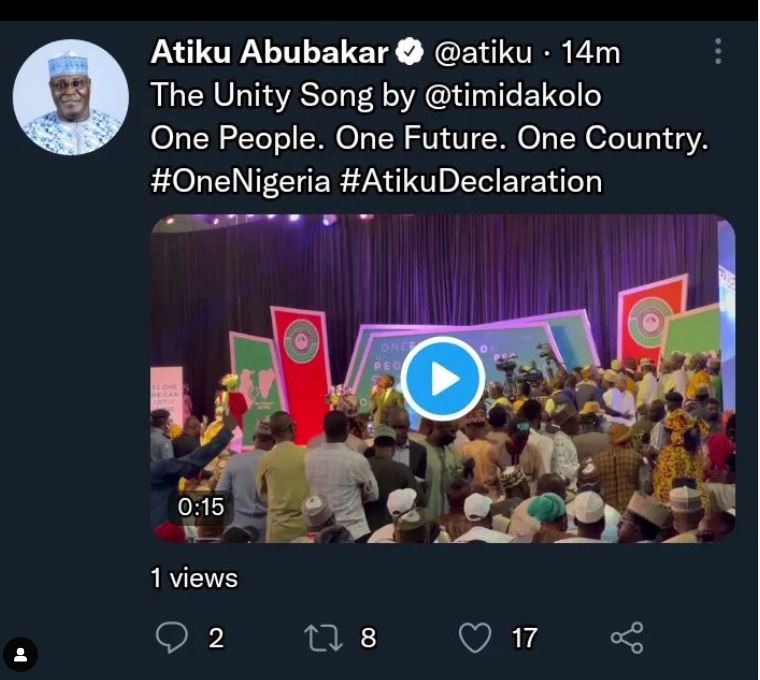Click the reply speech bubble icon

pyautogui.click(x=172, y=638)
